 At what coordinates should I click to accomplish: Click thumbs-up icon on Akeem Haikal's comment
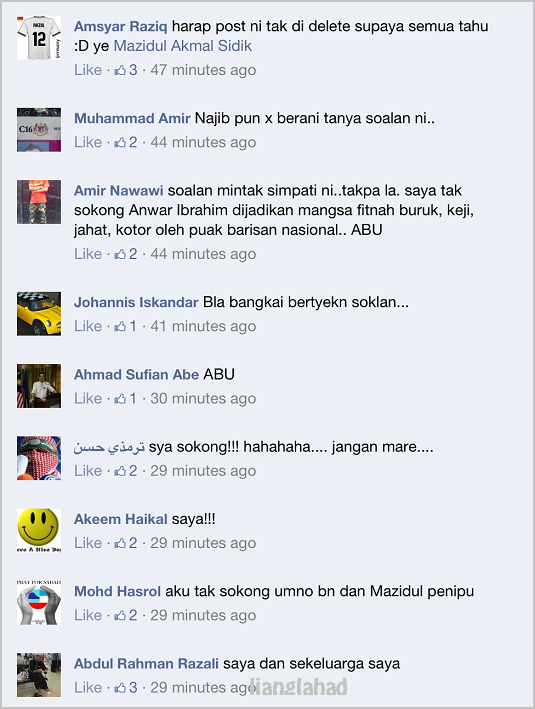point(120,543)
